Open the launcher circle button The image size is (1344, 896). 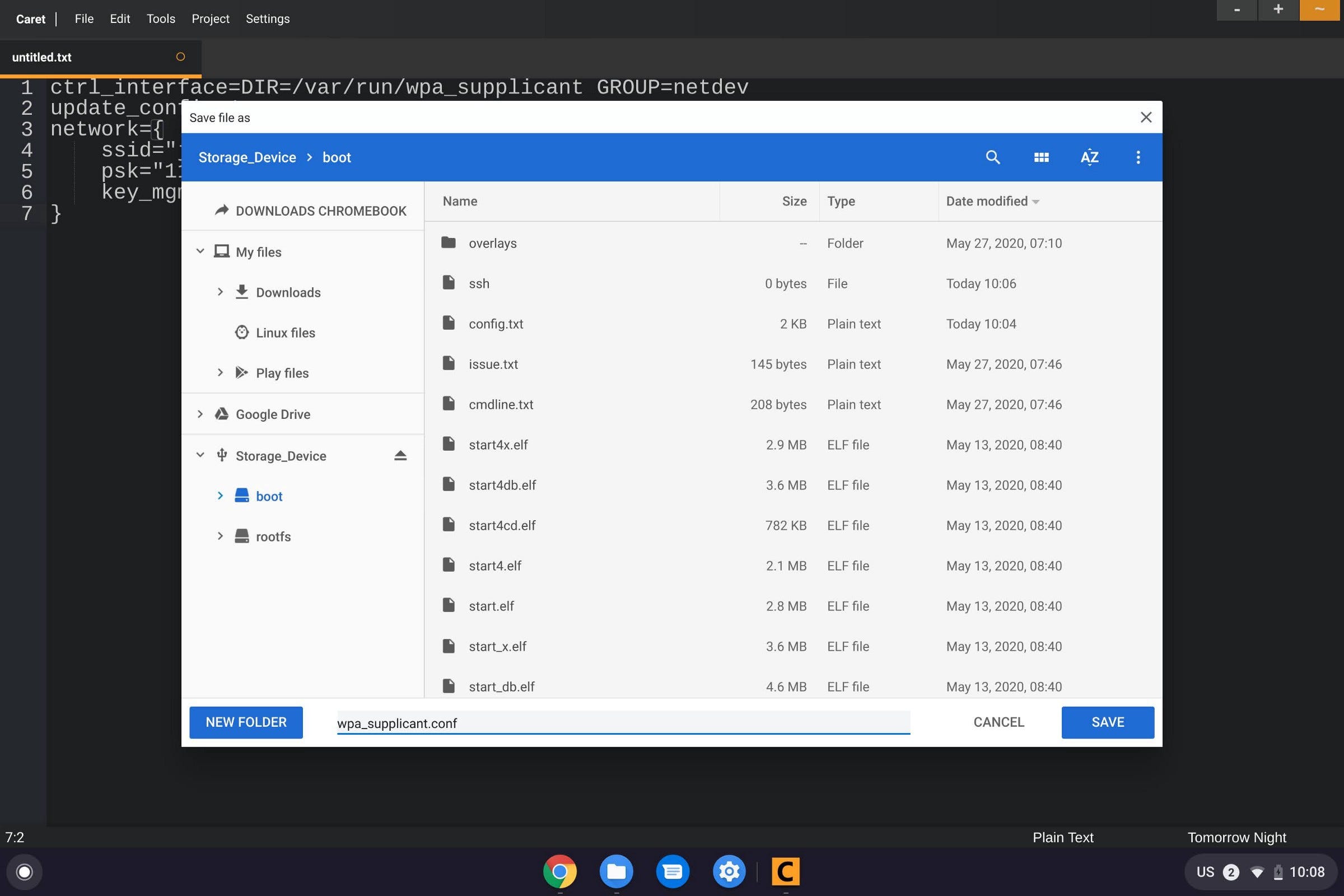[x=25, y=871]
